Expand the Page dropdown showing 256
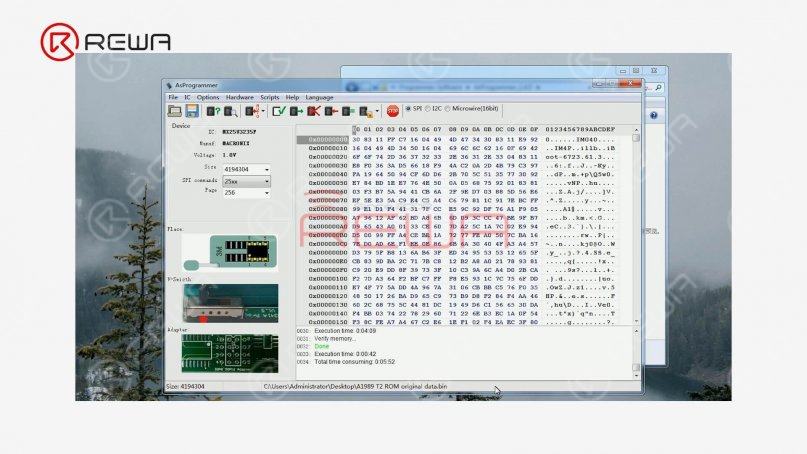The width and height of the screenshot is (807, 454). (x=247, y=193)
